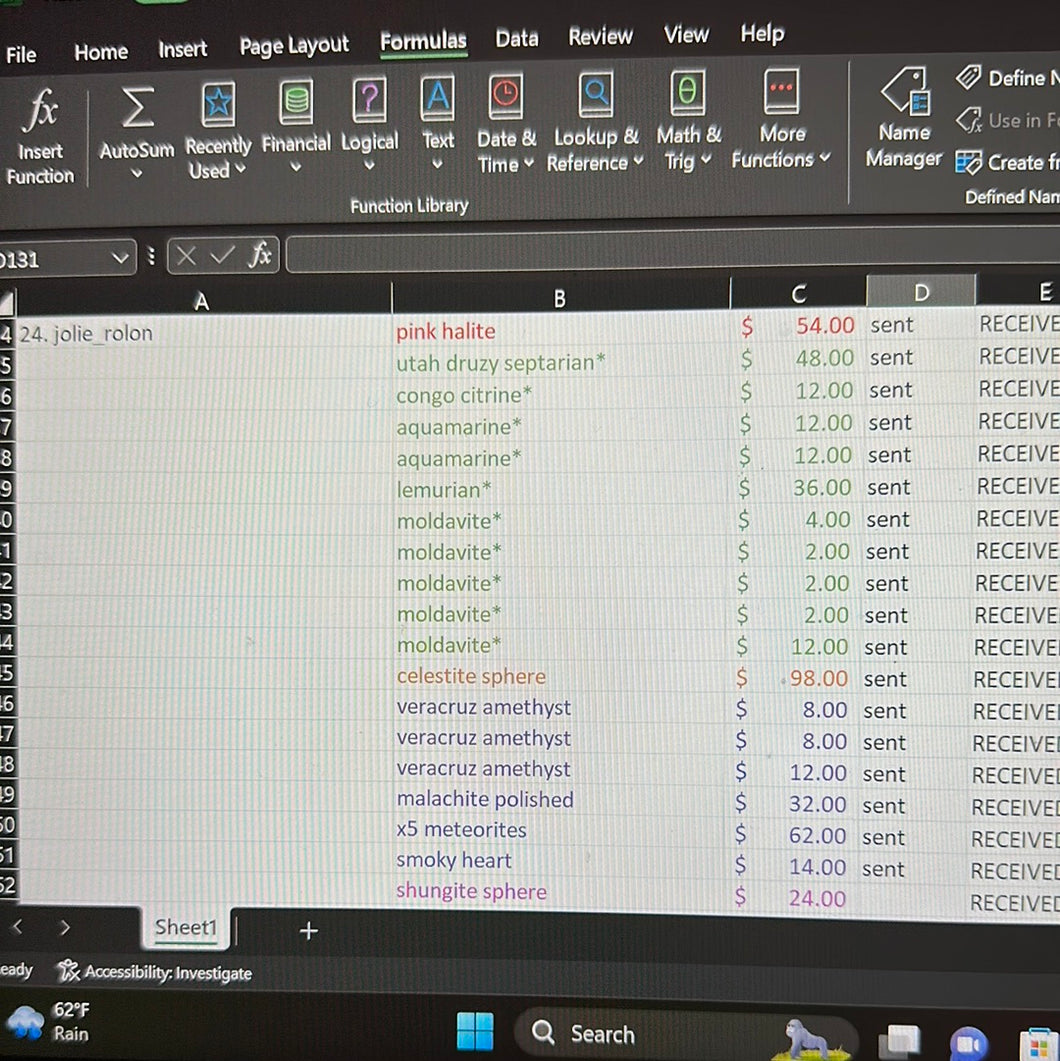This screenshot has height=1061, width=1060.
Task: Switch to the Insert tab
Action: click(x=183, y=49)
